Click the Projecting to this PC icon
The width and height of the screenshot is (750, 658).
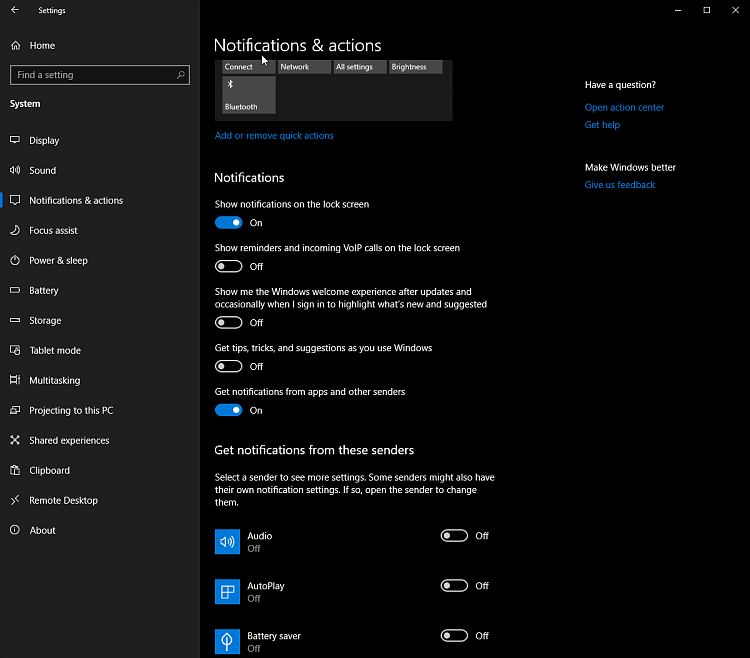click(x=15, y=410)
